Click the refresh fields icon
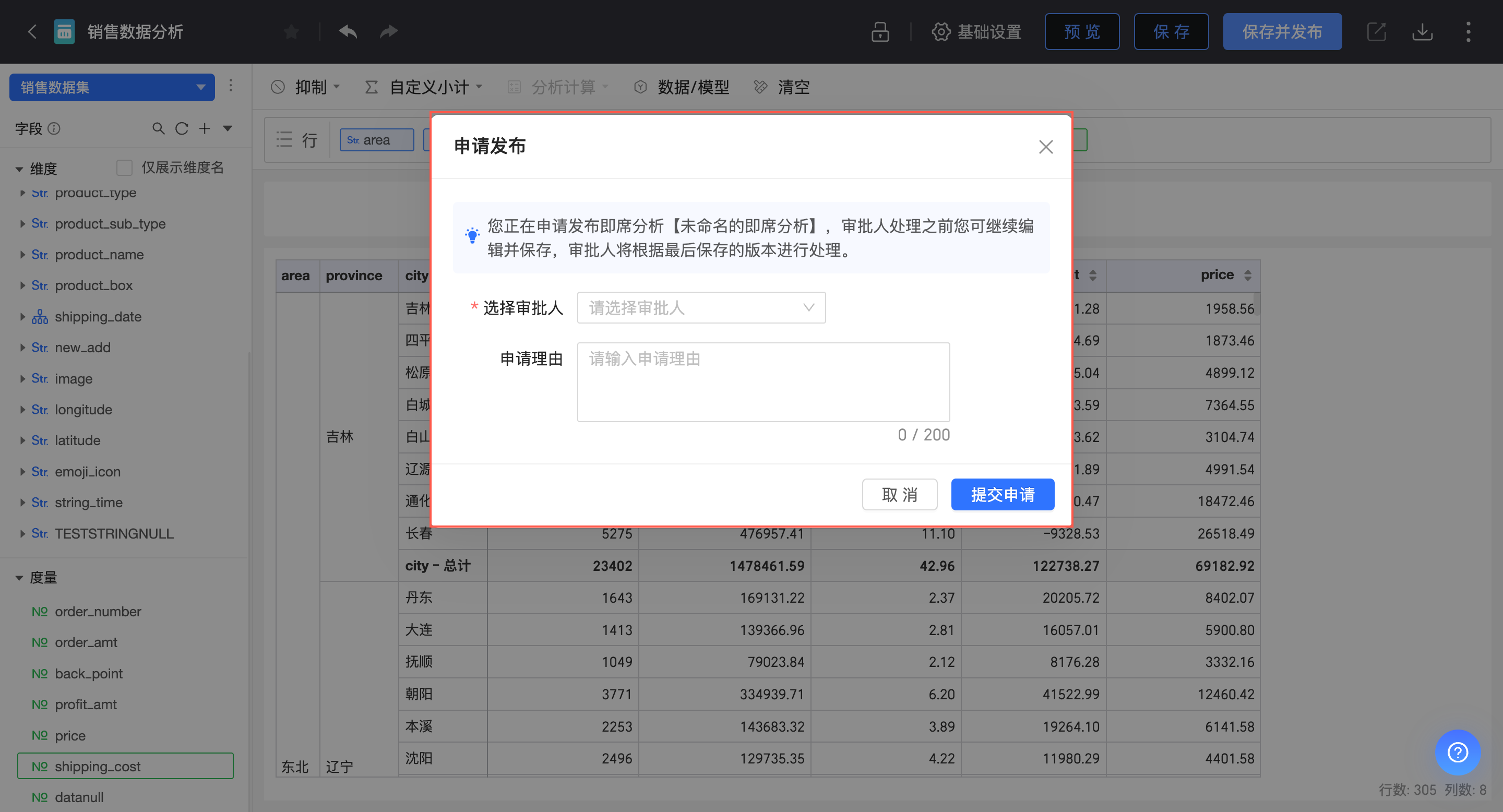The height and width of the screenshot is (812, 1503). click(x=182, y=128)
